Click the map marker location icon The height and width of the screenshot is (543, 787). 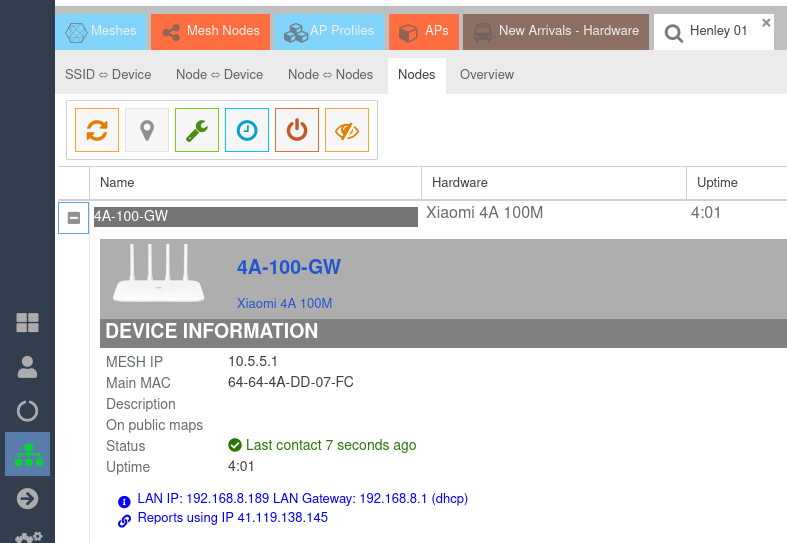(147, 130)
